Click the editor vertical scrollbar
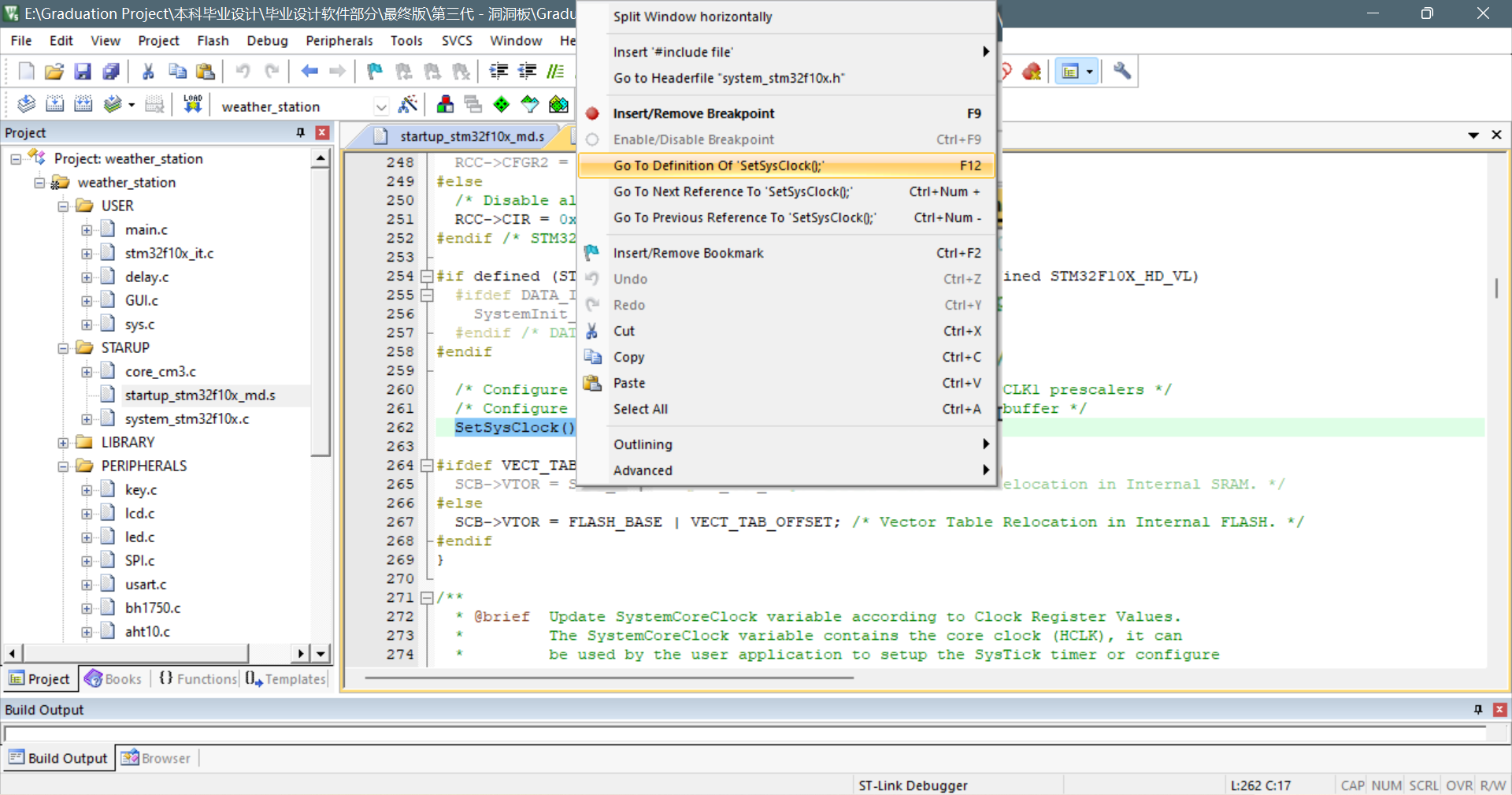 (x=1495, y=289)
